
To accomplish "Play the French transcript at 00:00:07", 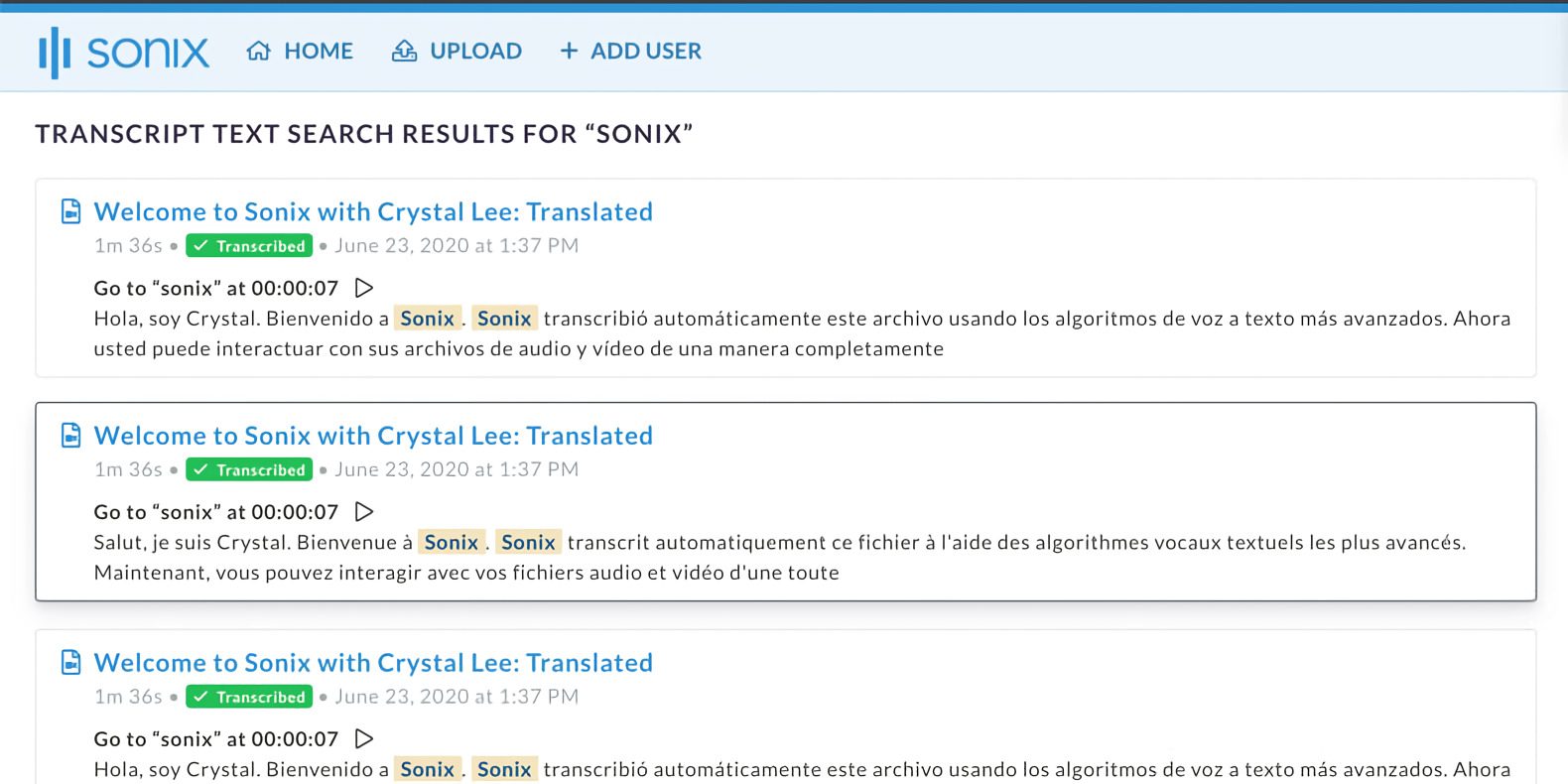I will pos(363,511).
